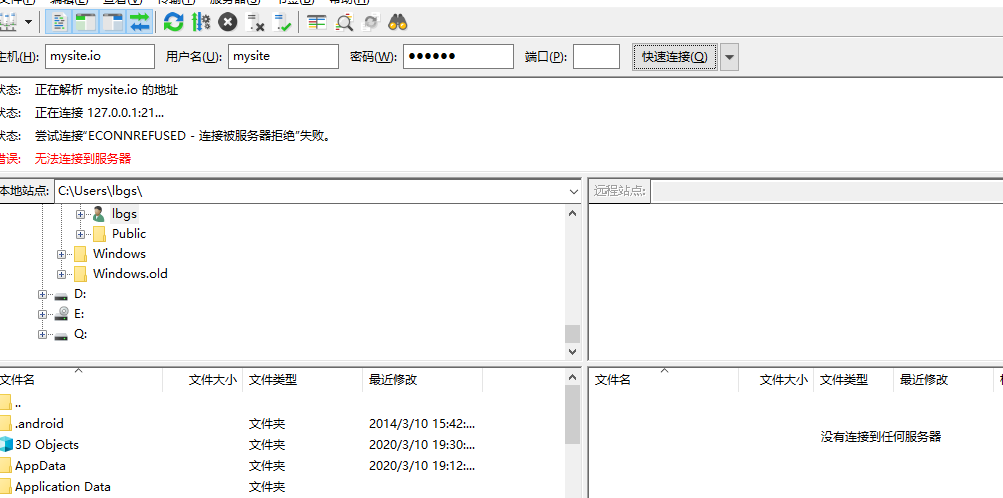Open remote file search binoculars icon
This screenshot has width=1003, height=498.
[x=398, y=23]
